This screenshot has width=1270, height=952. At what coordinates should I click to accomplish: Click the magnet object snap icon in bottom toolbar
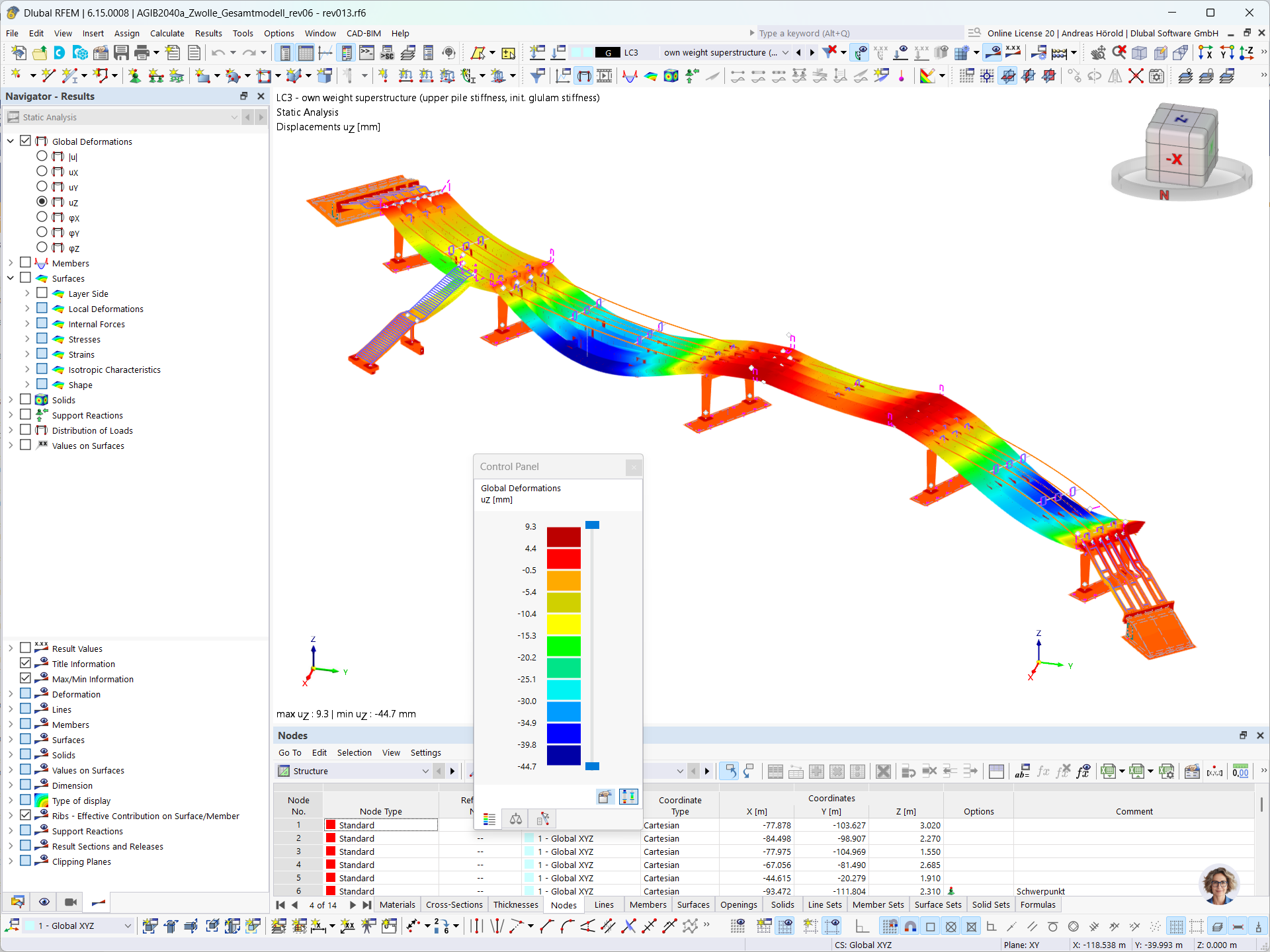(910, 926)
